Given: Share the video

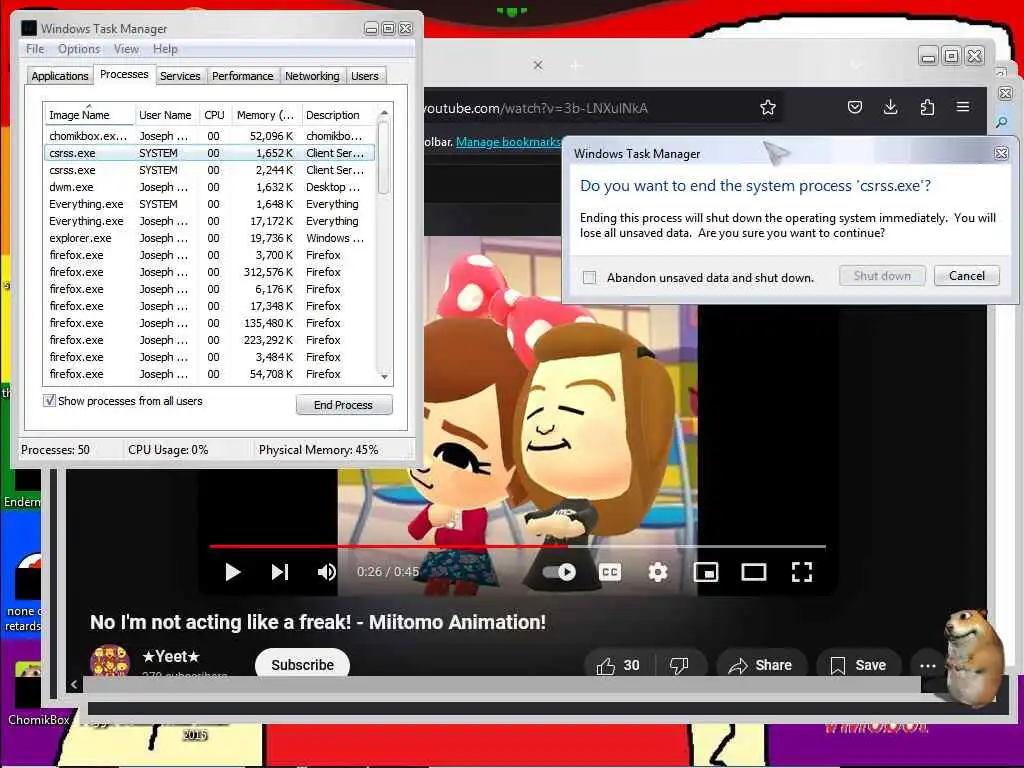Looking at the screenshot, I should point(760,665).
